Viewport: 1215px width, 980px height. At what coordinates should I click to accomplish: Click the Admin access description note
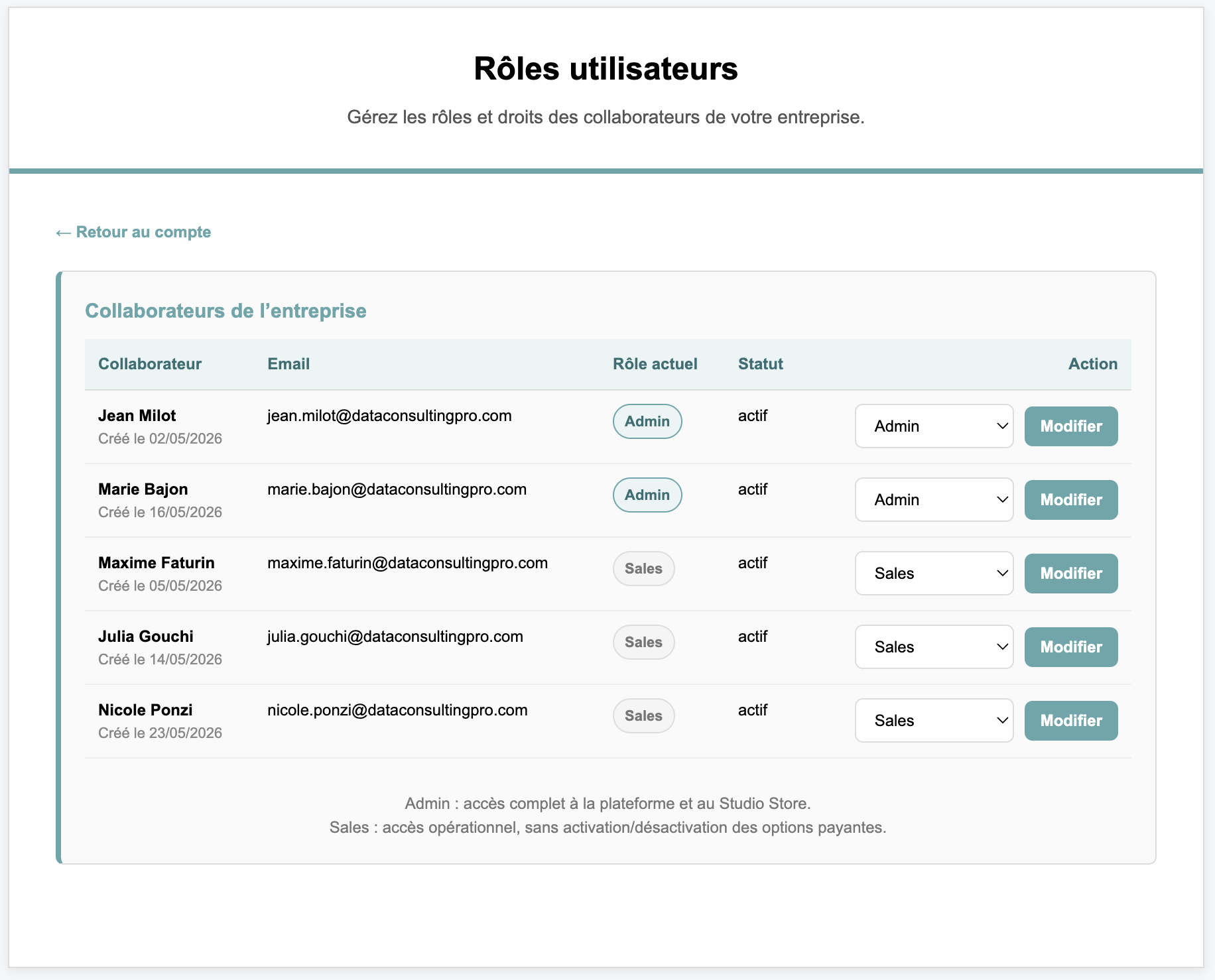[x=607, y=804]
